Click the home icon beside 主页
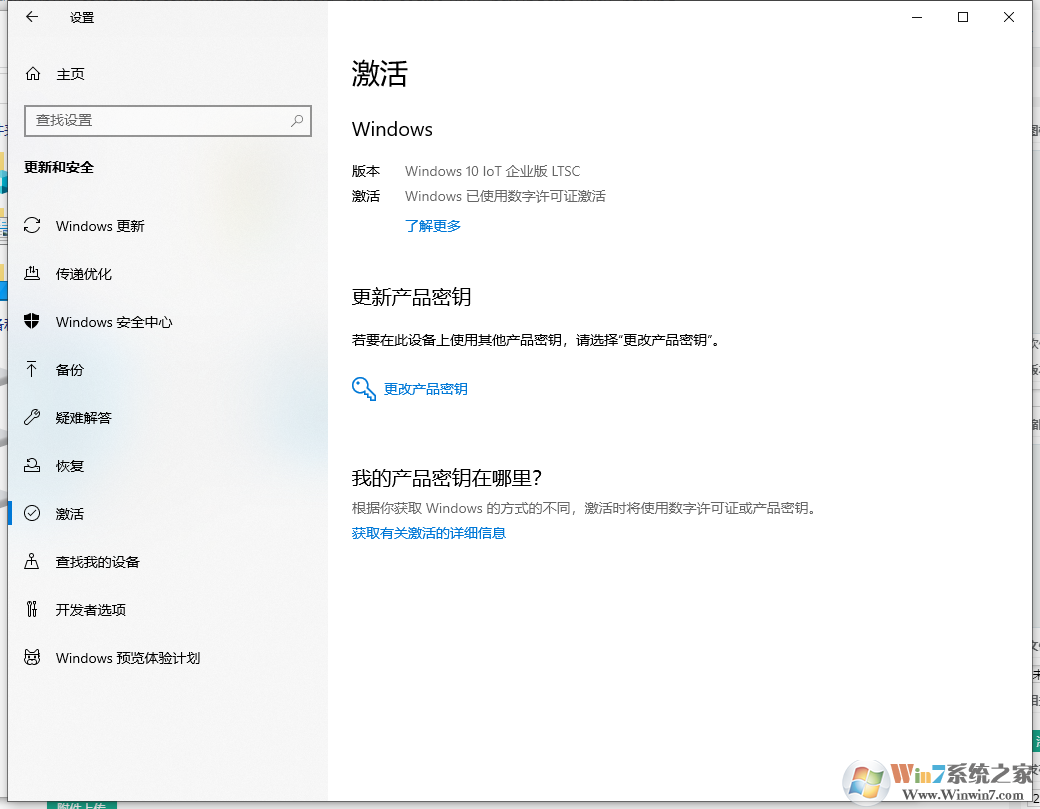Viewport: 1040px width, 809px height. pos(32,74)
